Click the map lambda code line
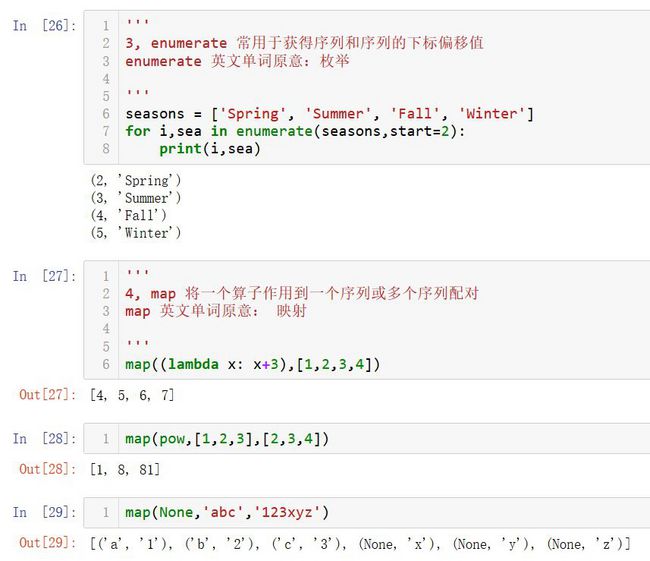This screenshot has height=561, width=650. click(252, 364)
